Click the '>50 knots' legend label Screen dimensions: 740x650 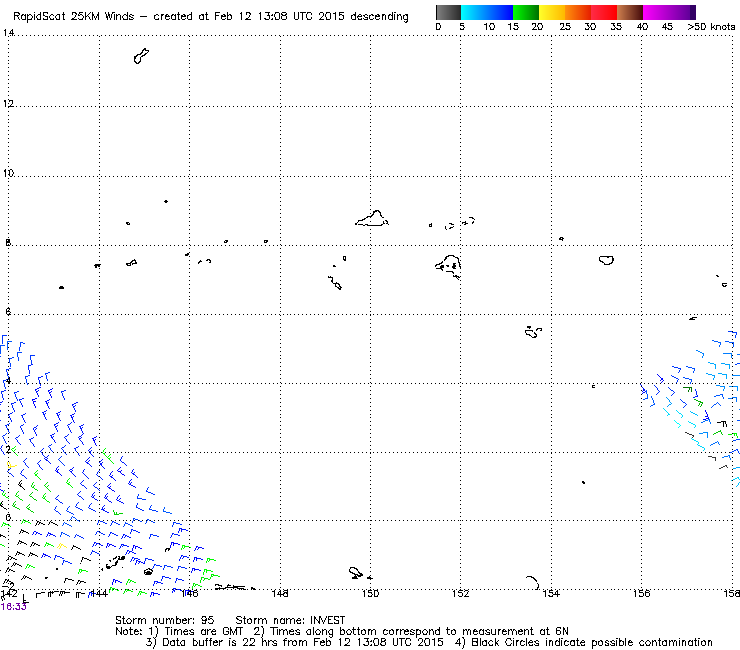pyautogui.click(x=711, y=26)
